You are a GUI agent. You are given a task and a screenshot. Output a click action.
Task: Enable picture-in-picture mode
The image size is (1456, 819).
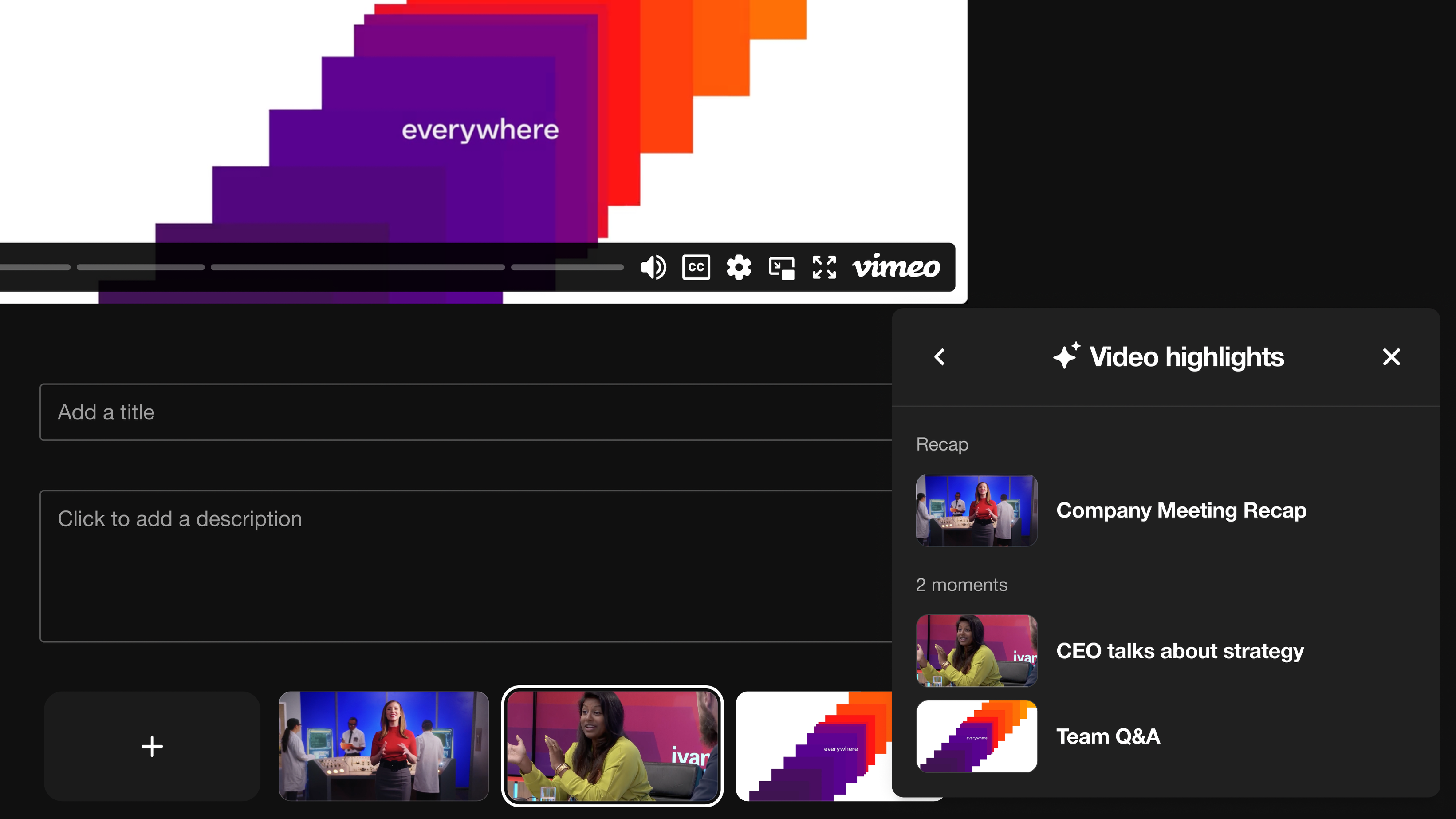(x=782, y=268)
